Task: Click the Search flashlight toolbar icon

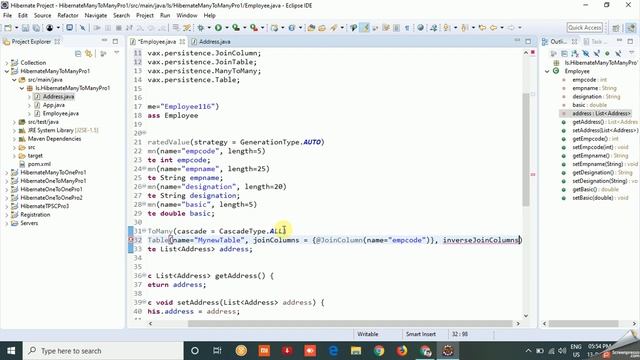Action: tap(333, 28)
